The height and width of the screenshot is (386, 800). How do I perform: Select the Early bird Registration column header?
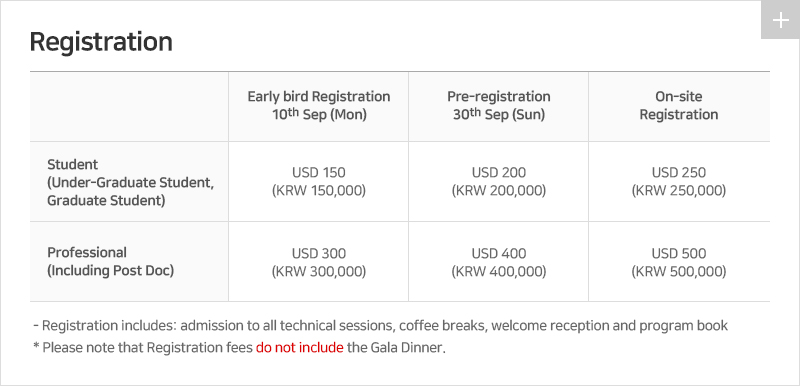pyautogui.click(x=319, y=106)
